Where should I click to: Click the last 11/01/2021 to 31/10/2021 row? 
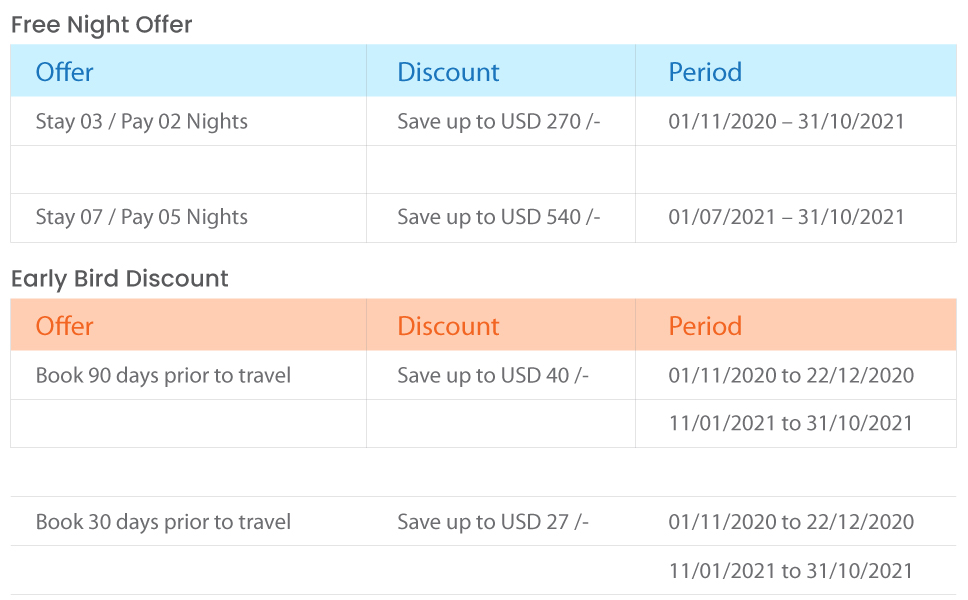click(x=483, y=570)
